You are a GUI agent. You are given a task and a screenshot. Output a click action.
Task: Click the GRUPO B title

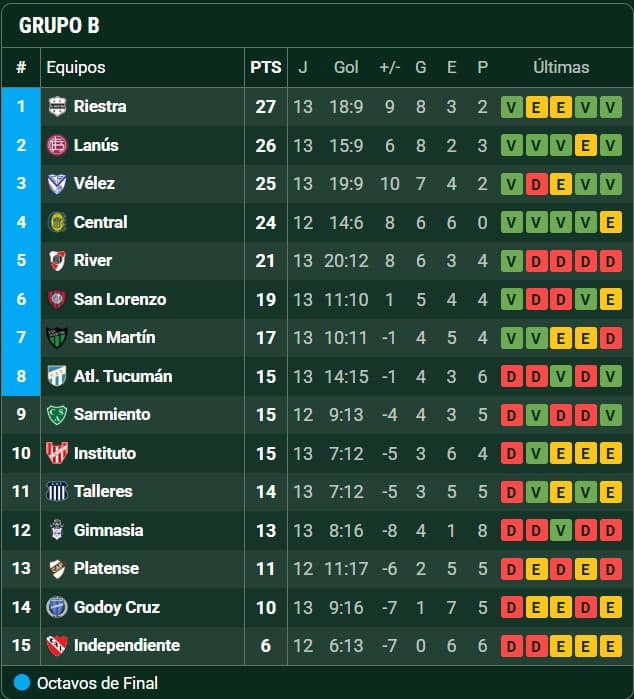(59, 26)
